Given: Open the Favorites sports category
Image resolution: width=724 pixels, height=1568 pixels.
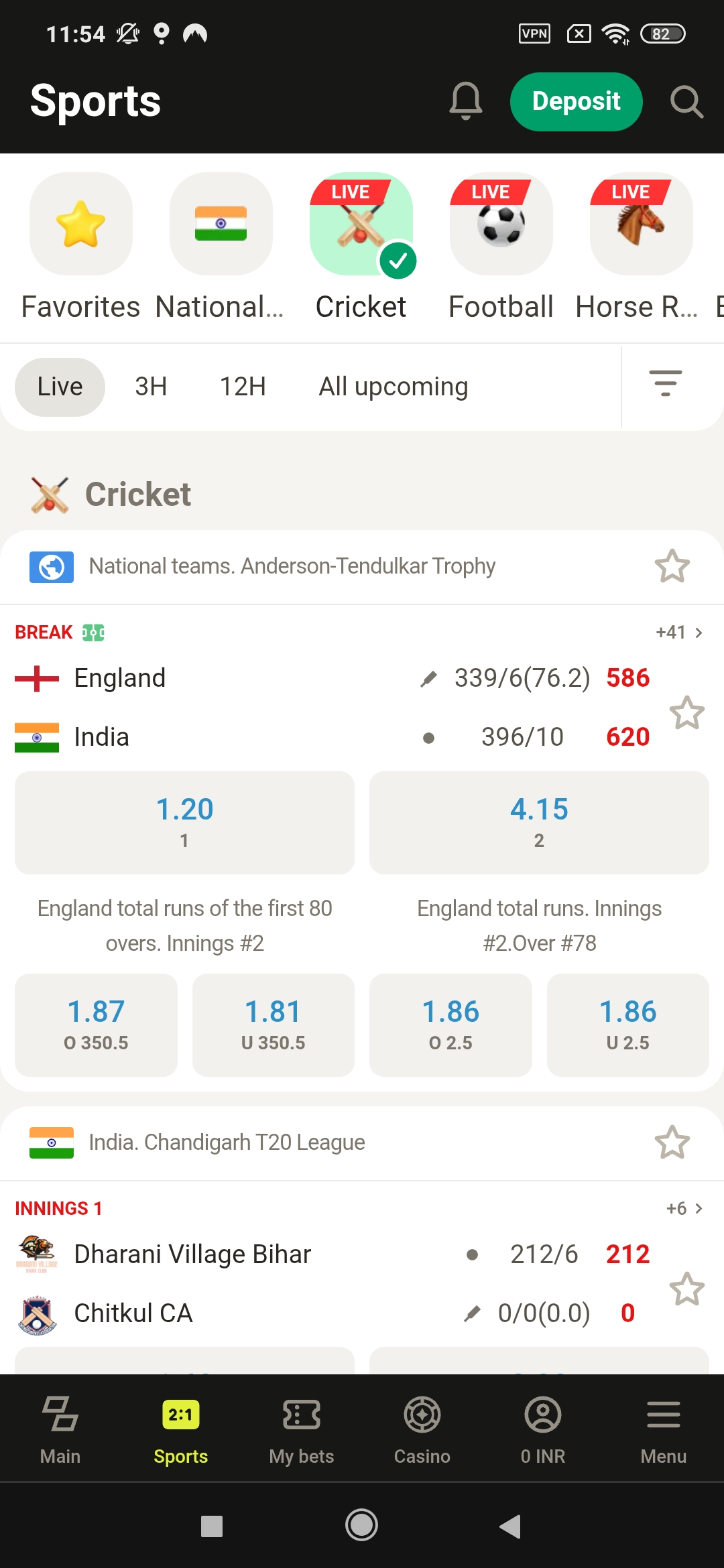Looking at the screenshot, I should (x=80, y=223).
